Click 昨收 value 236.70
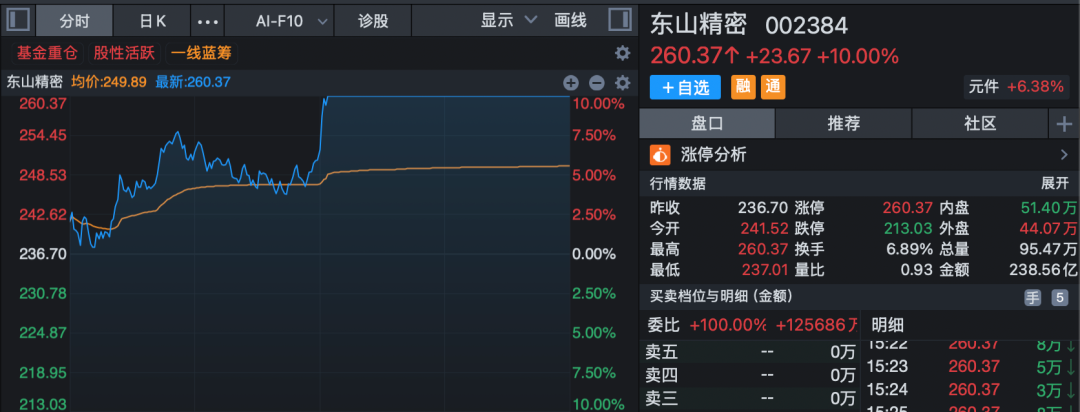Screen dimensions: 1080x412 pyautogui.click(x=761, y=207)
